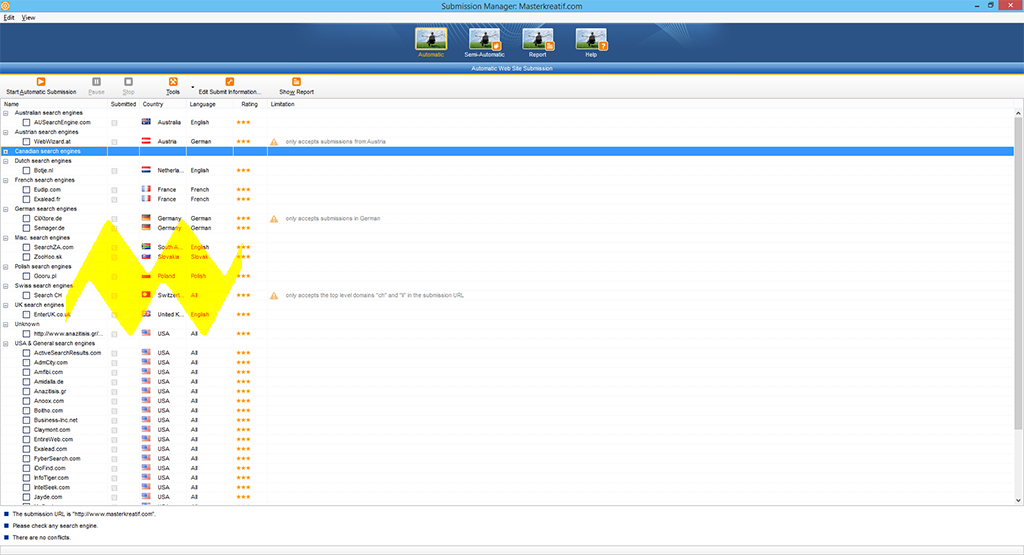The image size is (1024, 555).
Task: Click the app icon in title bar
Action: [5, 6]
